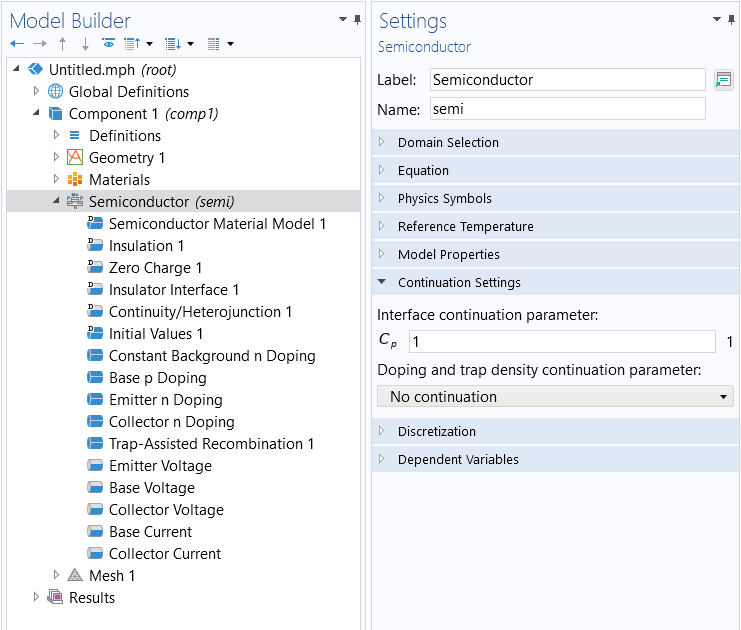741x630 pixels.
Task: Pin the Settings panel
Action: click(729, 20)
